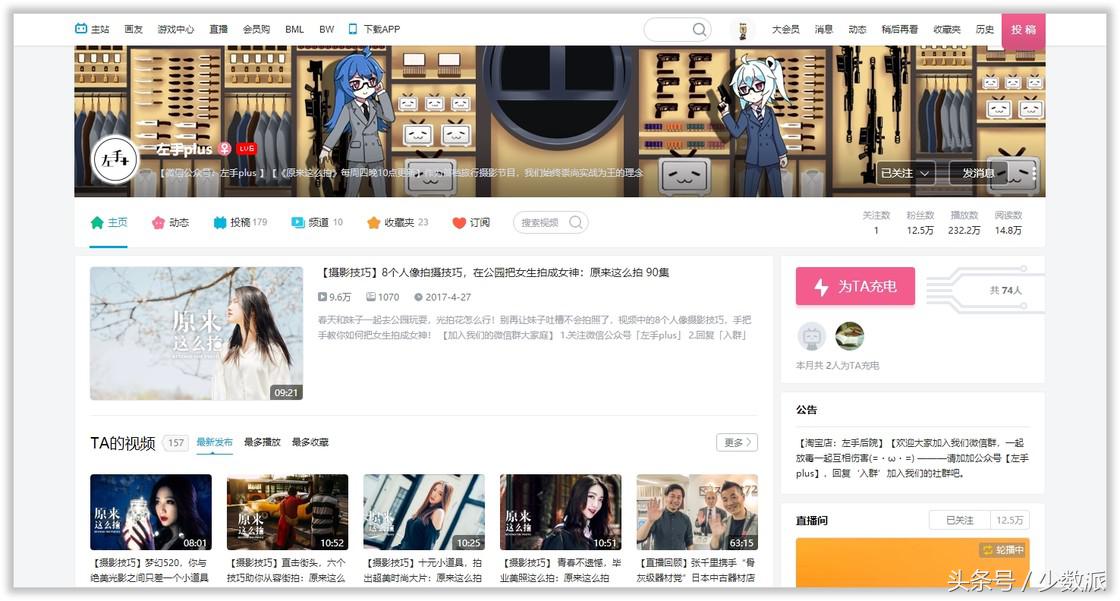This screenshot has height=601, width=1120.
Task: Click the 播放数 232.2万 statistic
Action: (x=964, y=223)
